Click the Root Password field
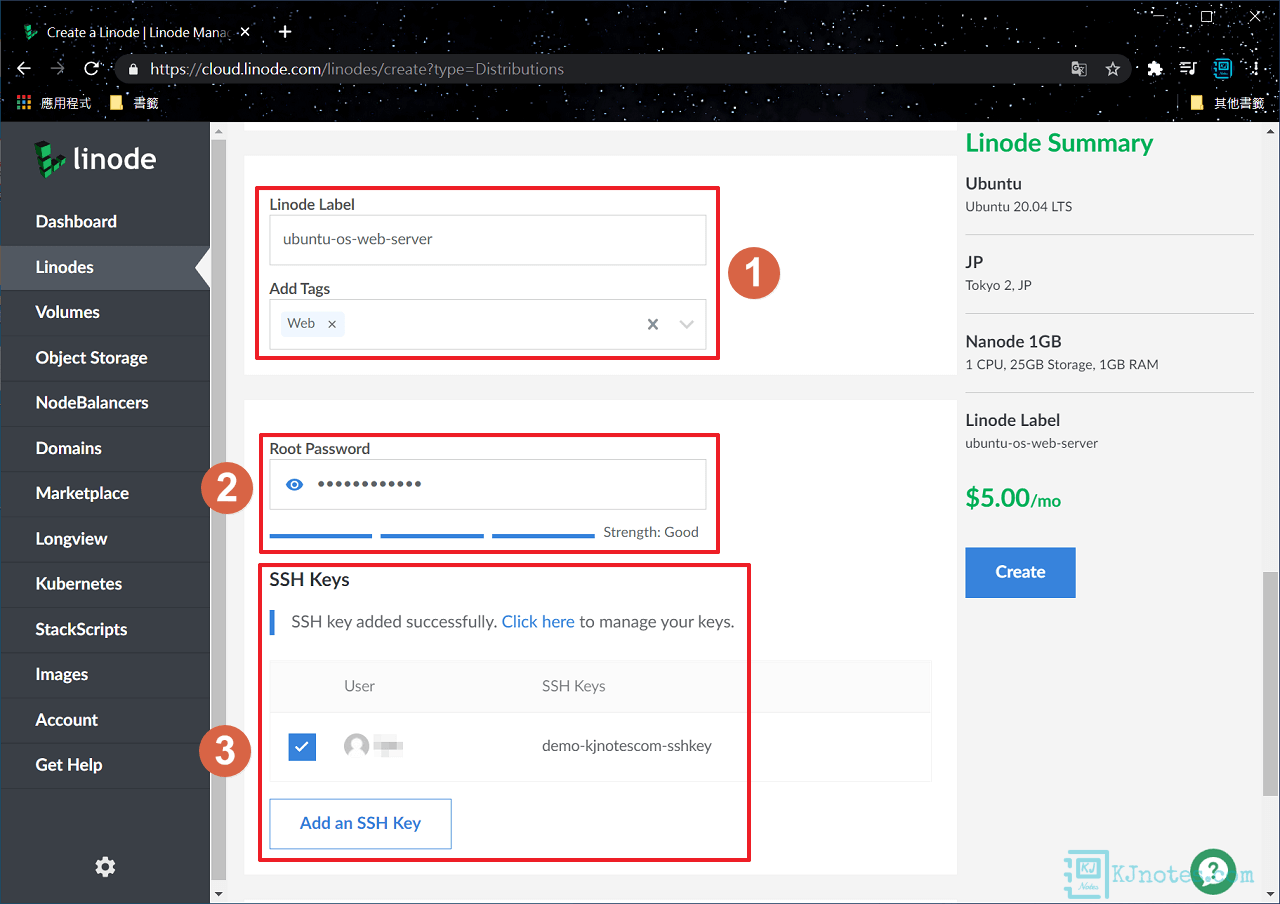This screenshot has width=1280, height=904. click(x=488, y=485)
